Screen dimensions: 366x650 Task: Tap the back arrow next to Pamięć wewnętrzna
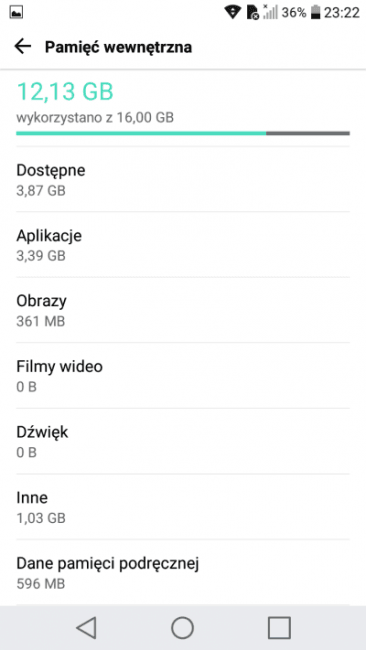tap(23, 47)
